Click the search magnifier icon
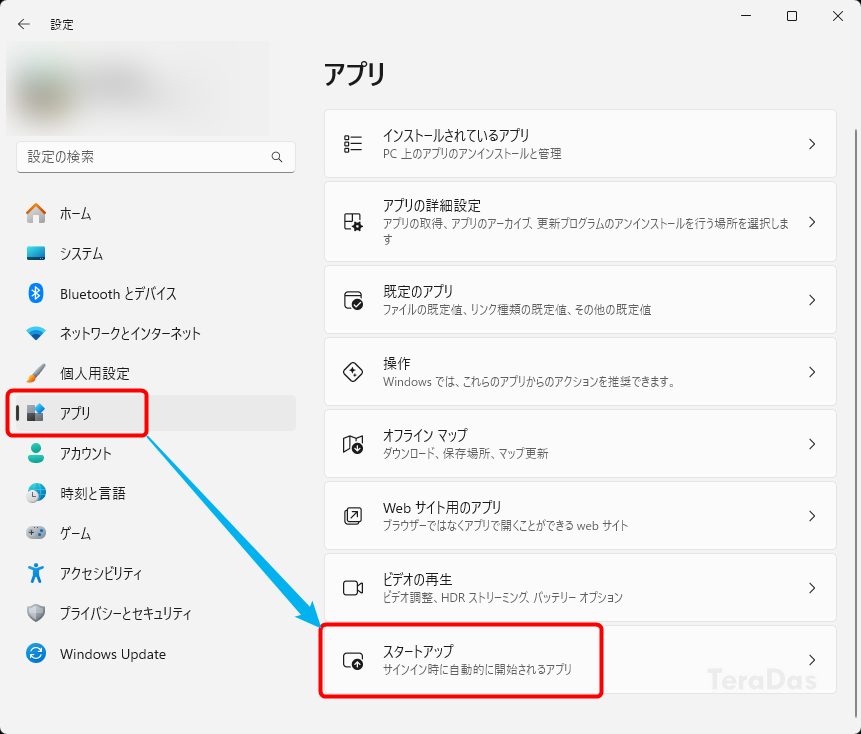Image resolution: width=861 pixels, height=734 pixels. tap(277, 157)
